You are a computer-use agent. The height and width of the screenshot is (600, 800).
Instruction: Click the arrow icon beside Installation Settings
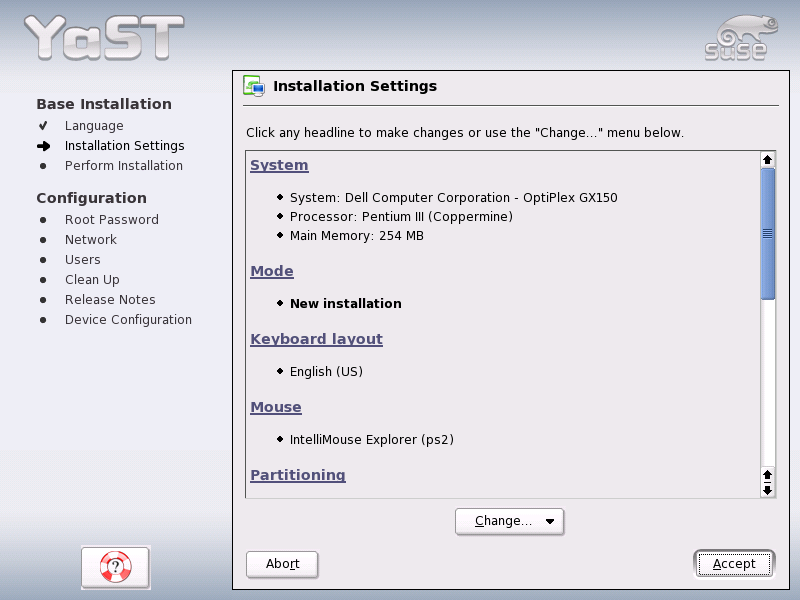pos(41,145)
